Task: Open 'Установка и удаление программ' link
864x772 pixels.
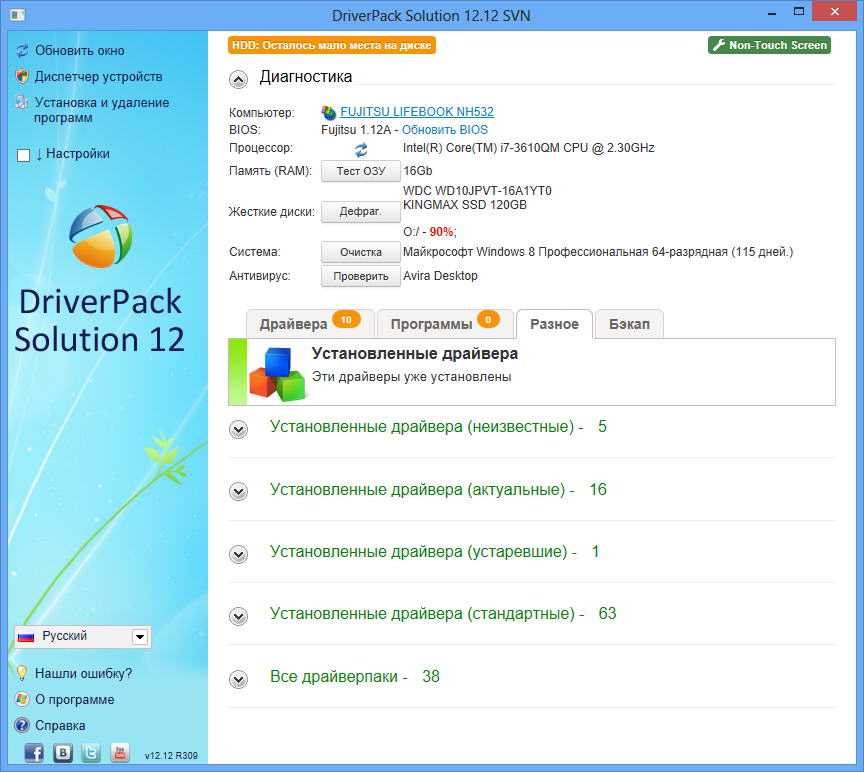Action: 102,110
